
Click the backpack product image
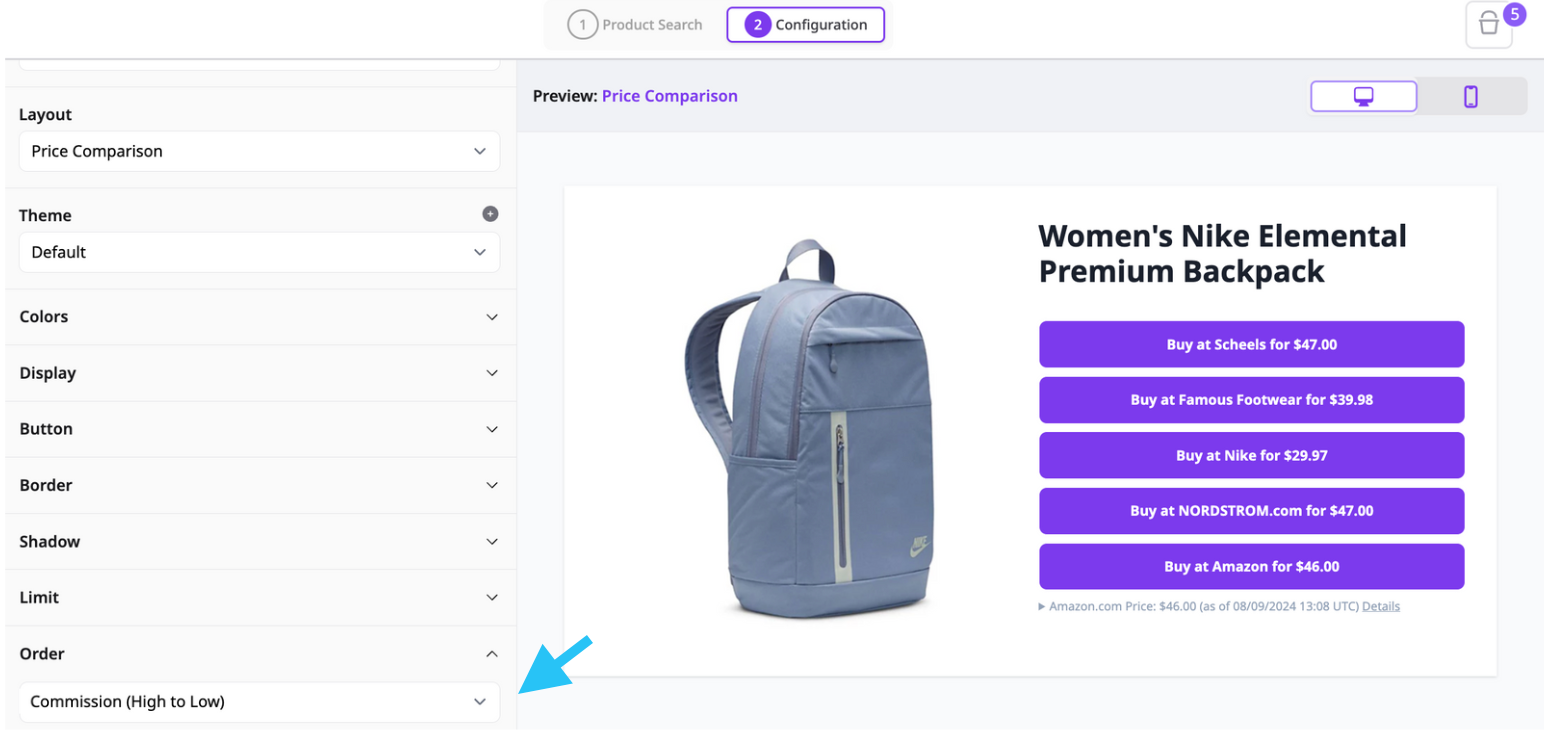(x=808, y=429)
